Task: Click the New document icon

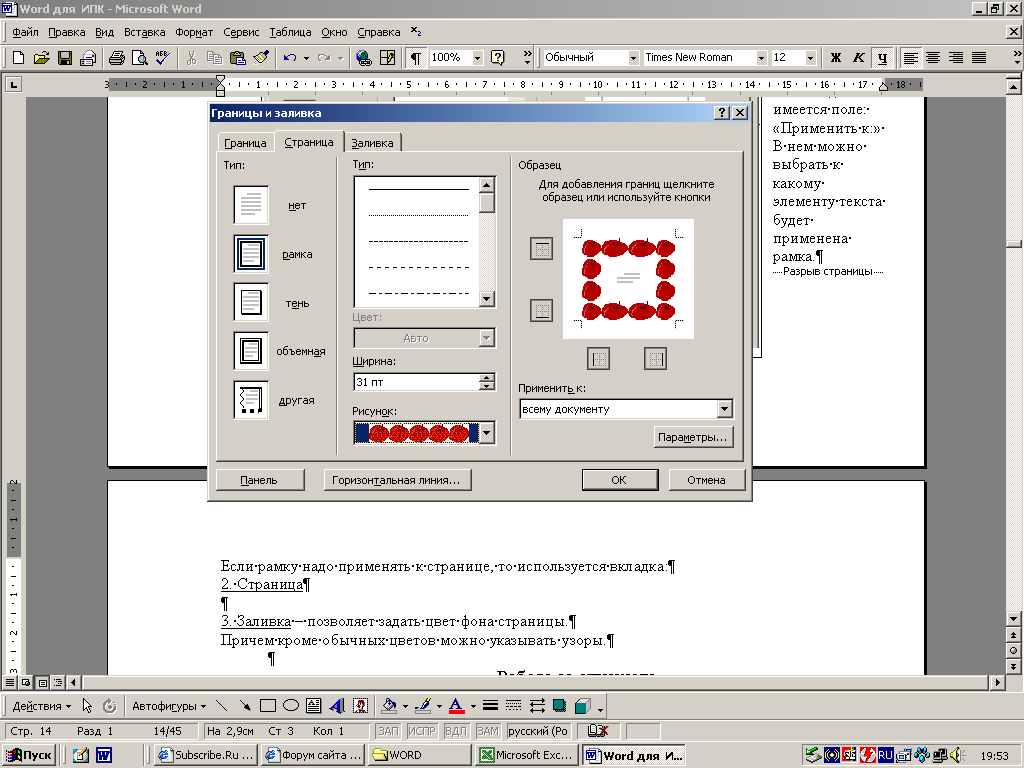Action: pos(18,58)
